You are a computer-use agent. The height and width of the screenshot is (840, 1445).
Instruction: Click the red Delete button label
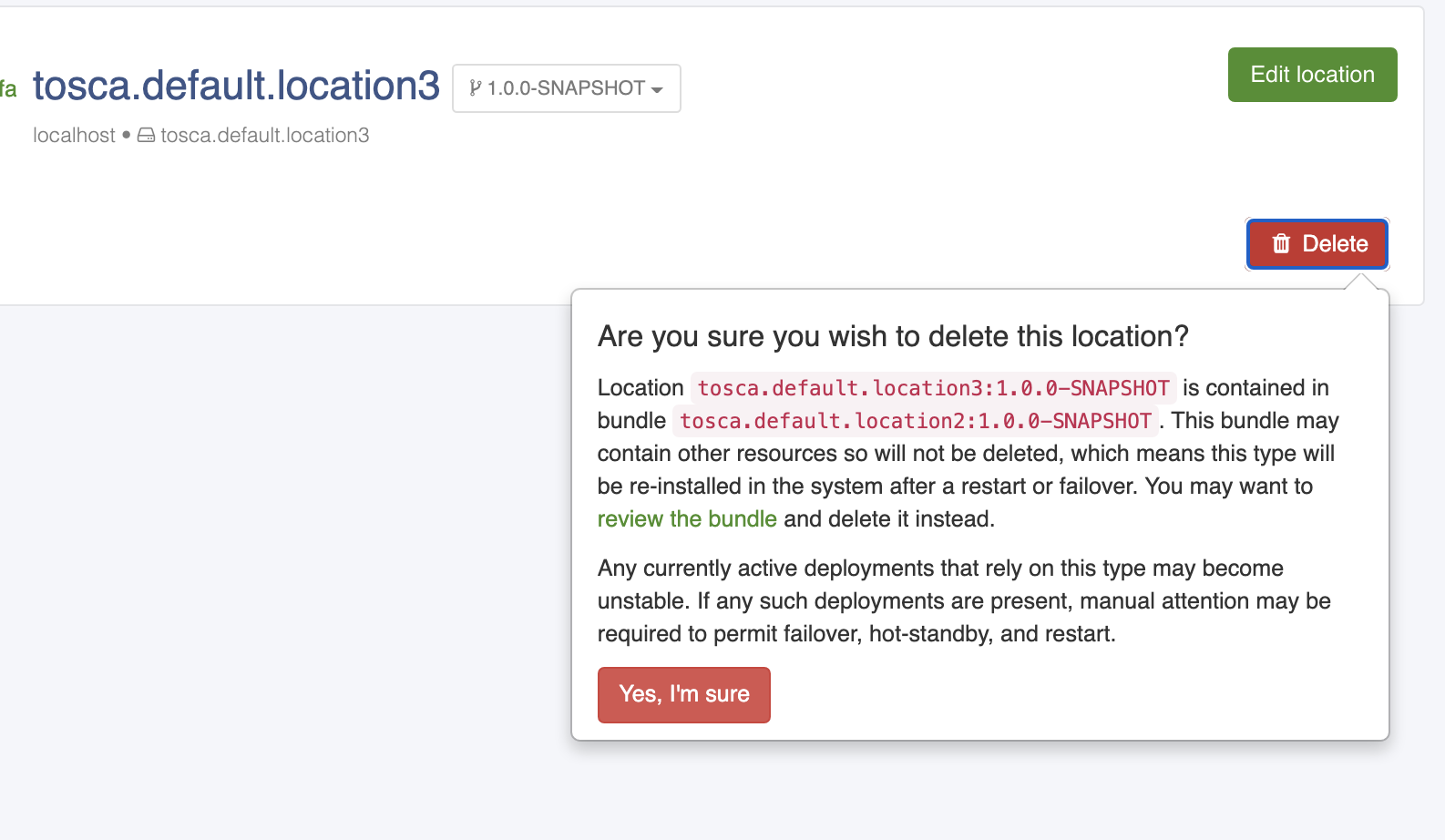click(1335, 243)
